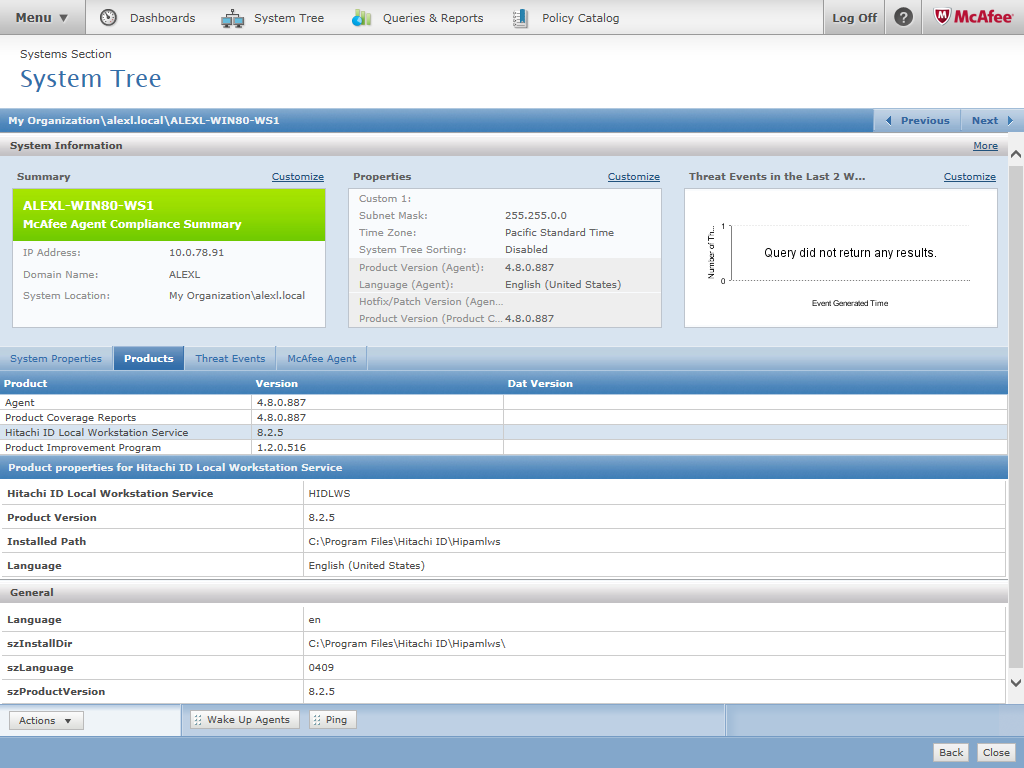1024x768 pixels.
Task: Click the McAfee shield logo
Action: 942,17
